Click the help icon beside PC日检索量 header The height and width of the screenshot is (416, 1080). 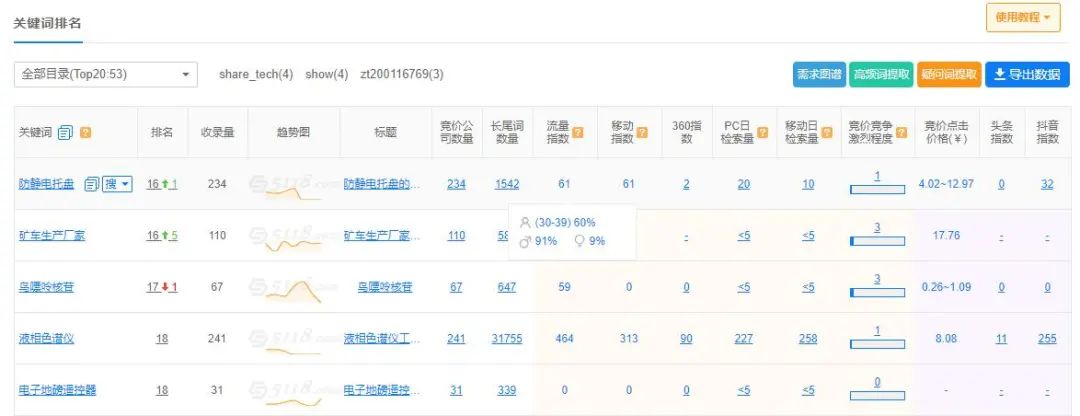[x=763, y=132]
